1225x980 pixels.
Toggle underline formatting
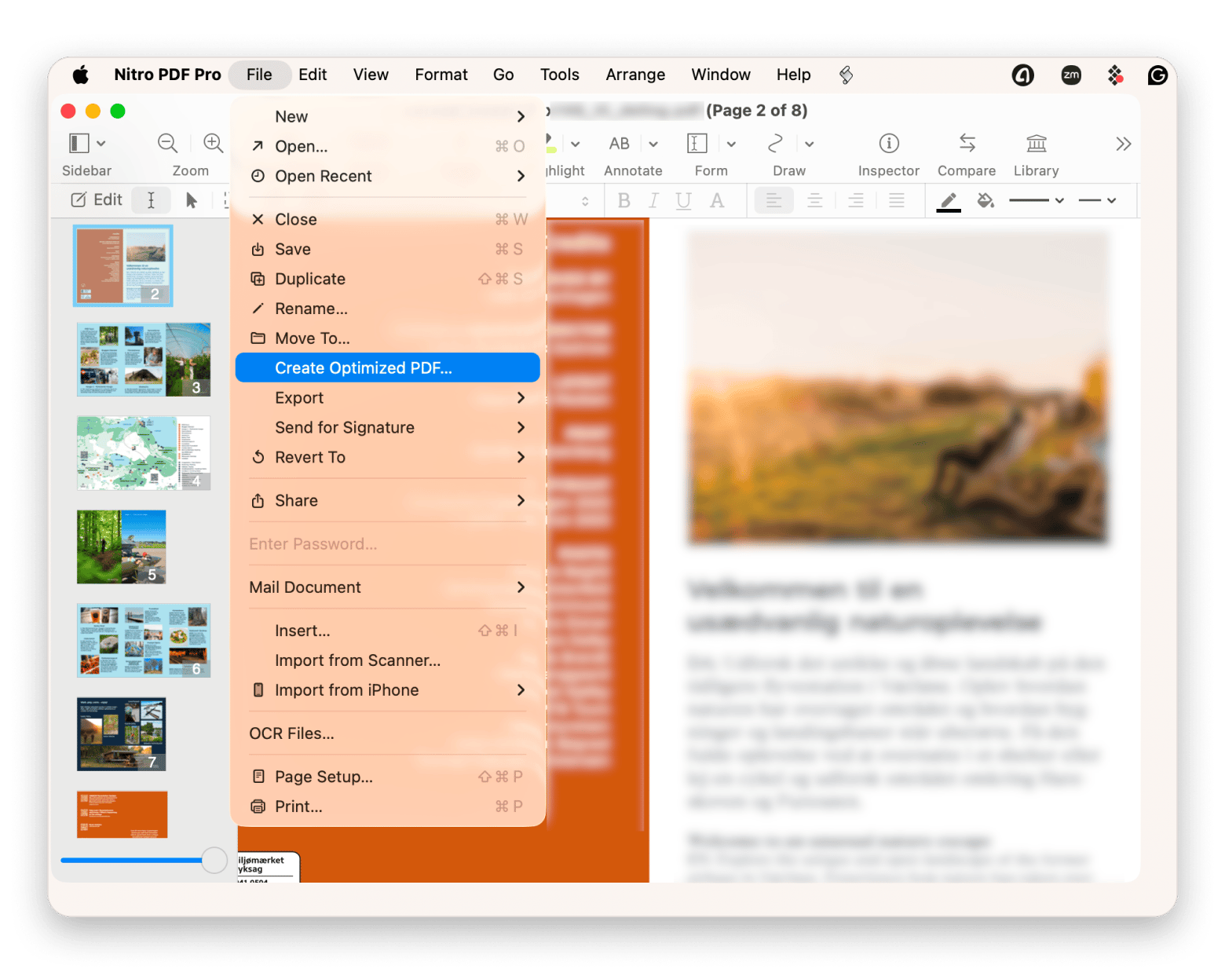[x=684, y=200]
